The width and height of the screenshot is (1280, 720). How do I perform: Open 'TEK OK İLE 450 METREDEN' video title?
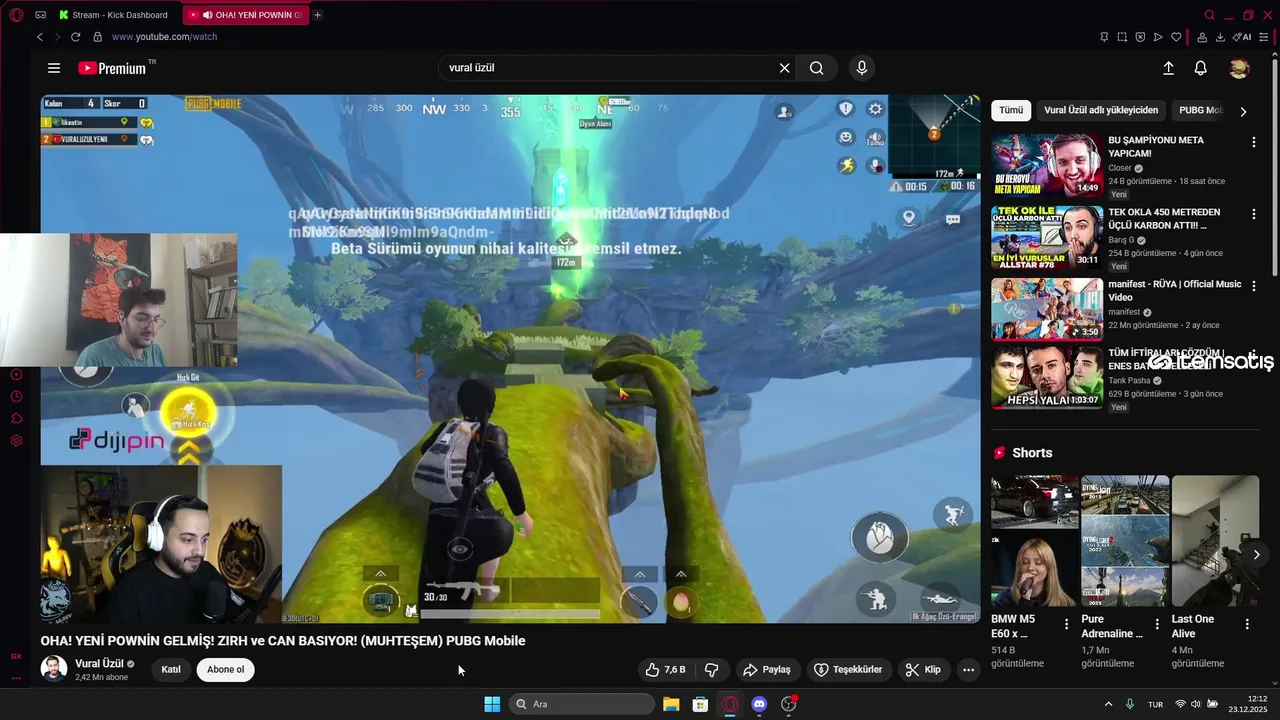1164,219
